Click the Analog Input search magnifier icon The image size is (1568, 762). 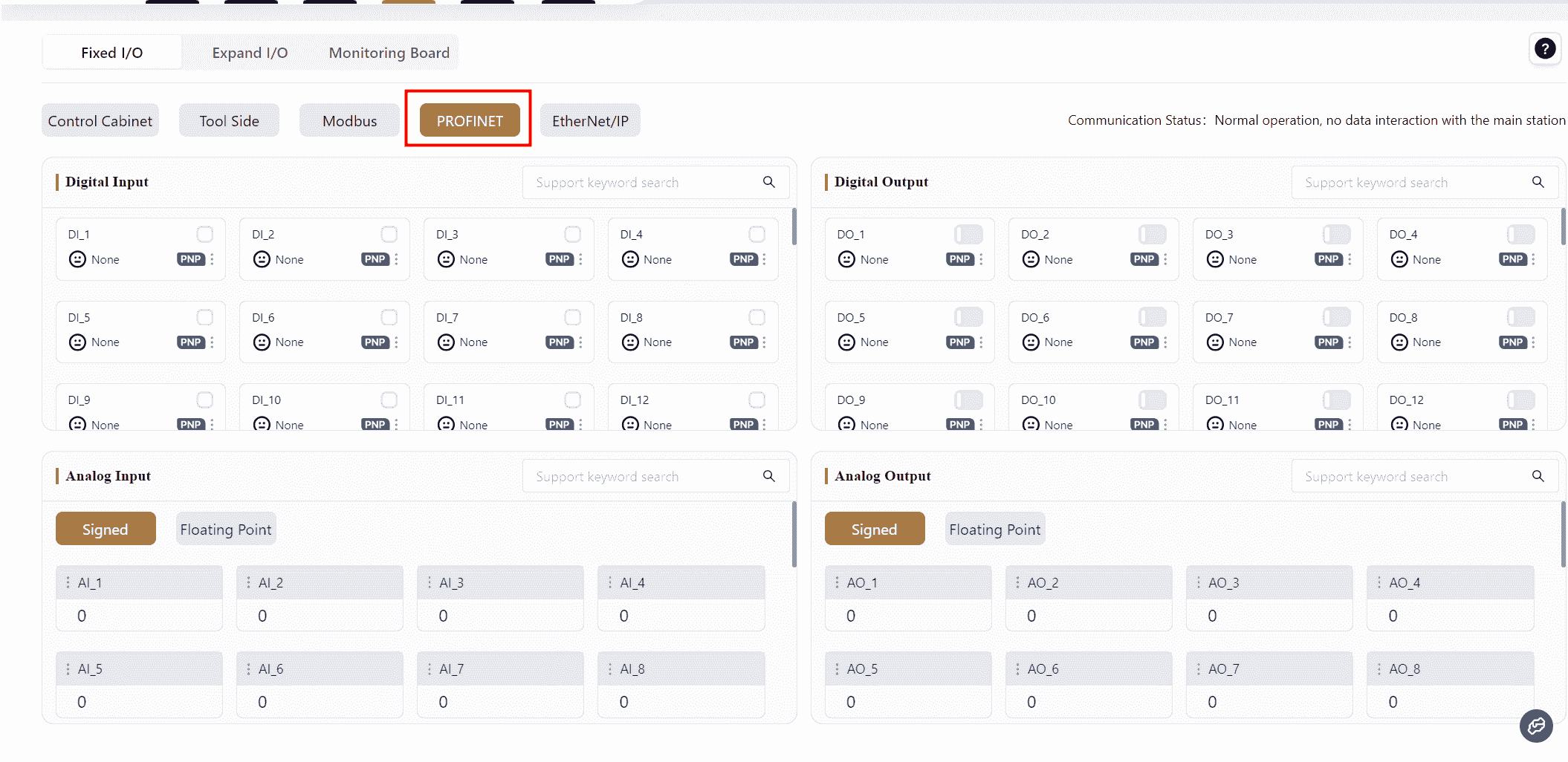tap(768, 477)
